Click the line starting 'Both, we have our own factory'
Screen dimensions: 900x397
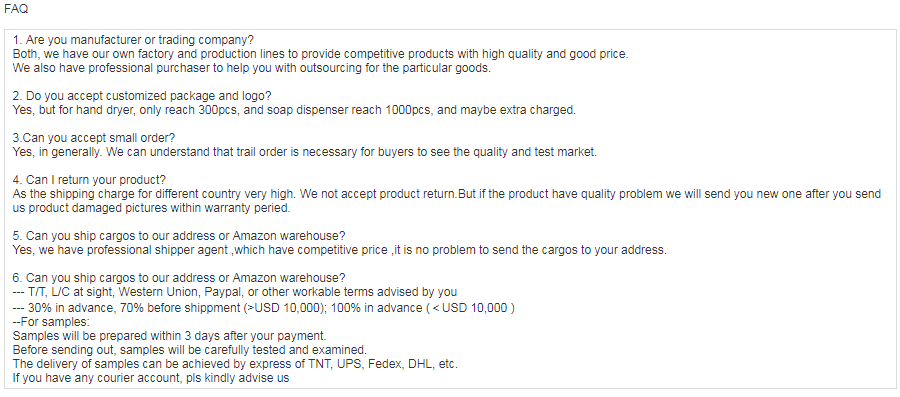pos(320,54)
